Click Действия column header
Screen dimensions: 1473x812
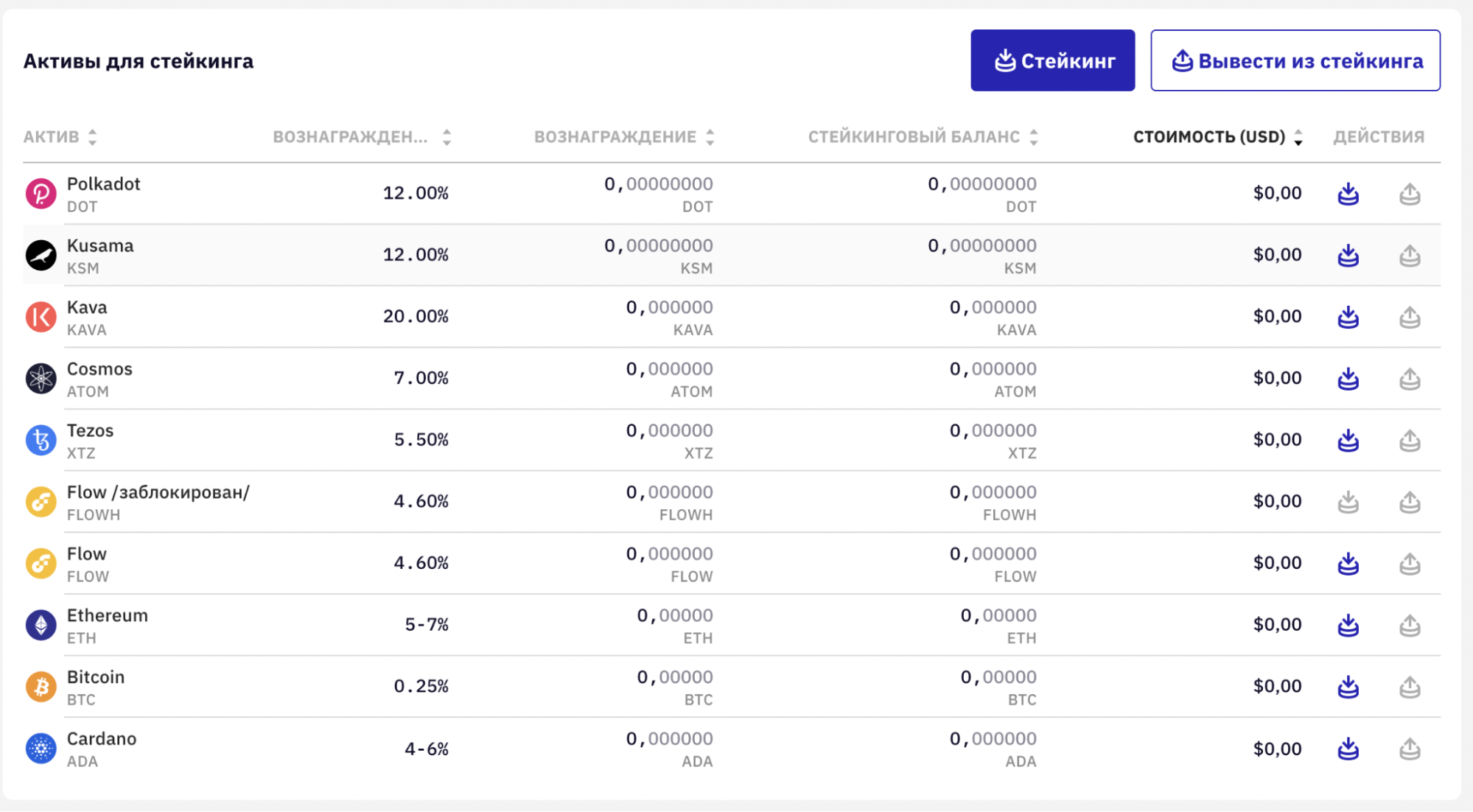1379,137
